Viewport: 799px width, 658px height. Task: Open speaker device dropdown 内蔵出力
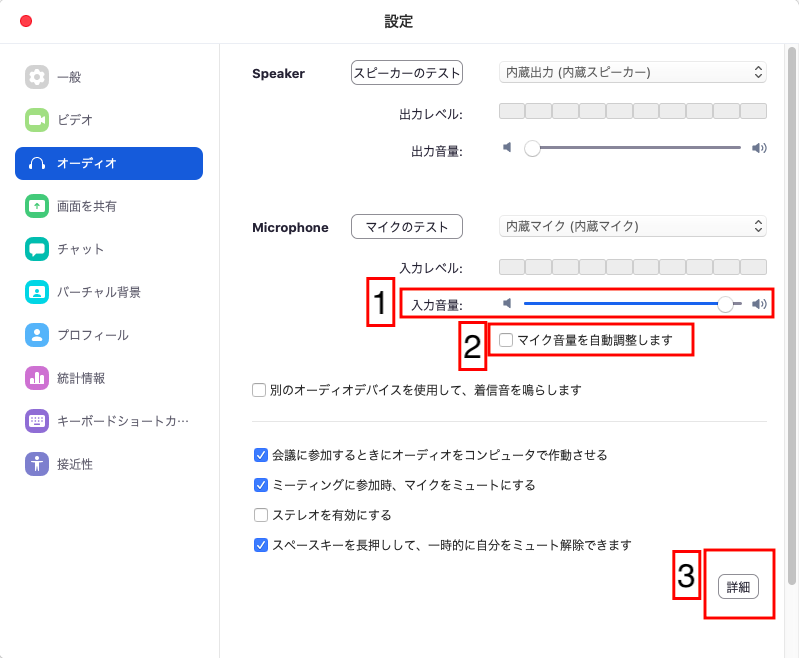(x=633, y=72)
